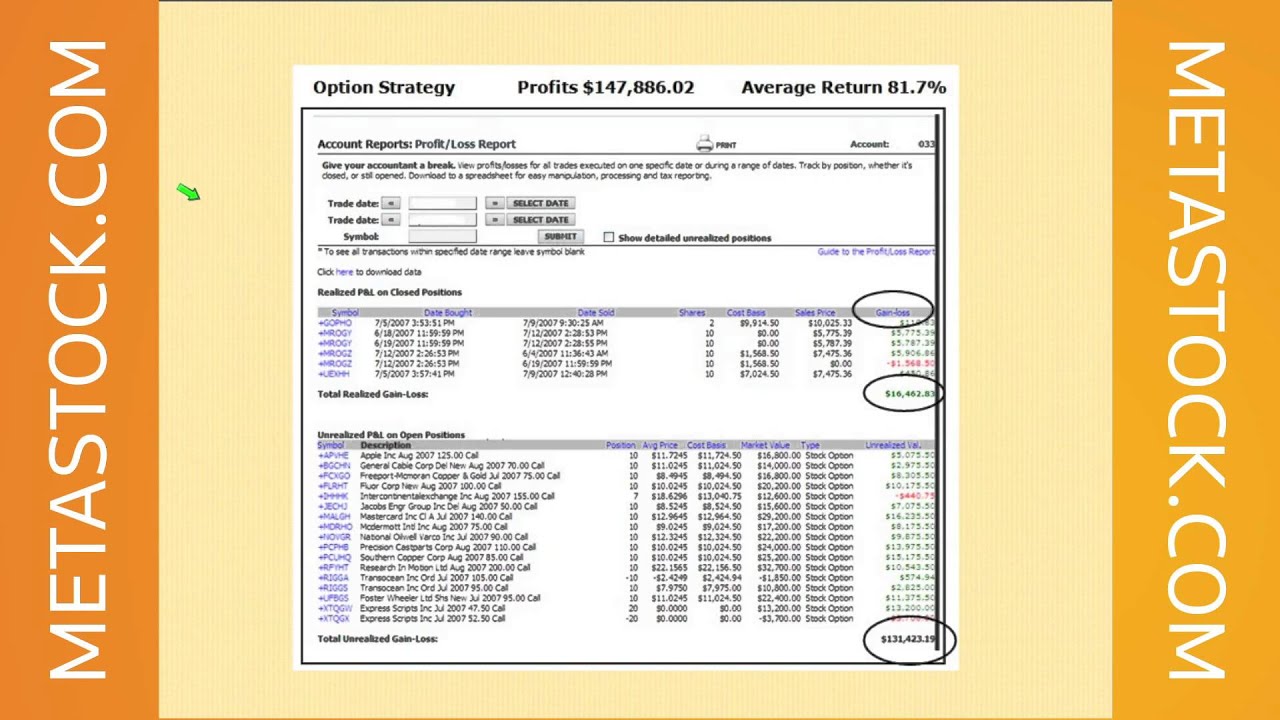Image resolution: width=1280 pixels, height=720 pixels.
Task: Open the +PCUHQ Southern Copper link
Action: 335,557
